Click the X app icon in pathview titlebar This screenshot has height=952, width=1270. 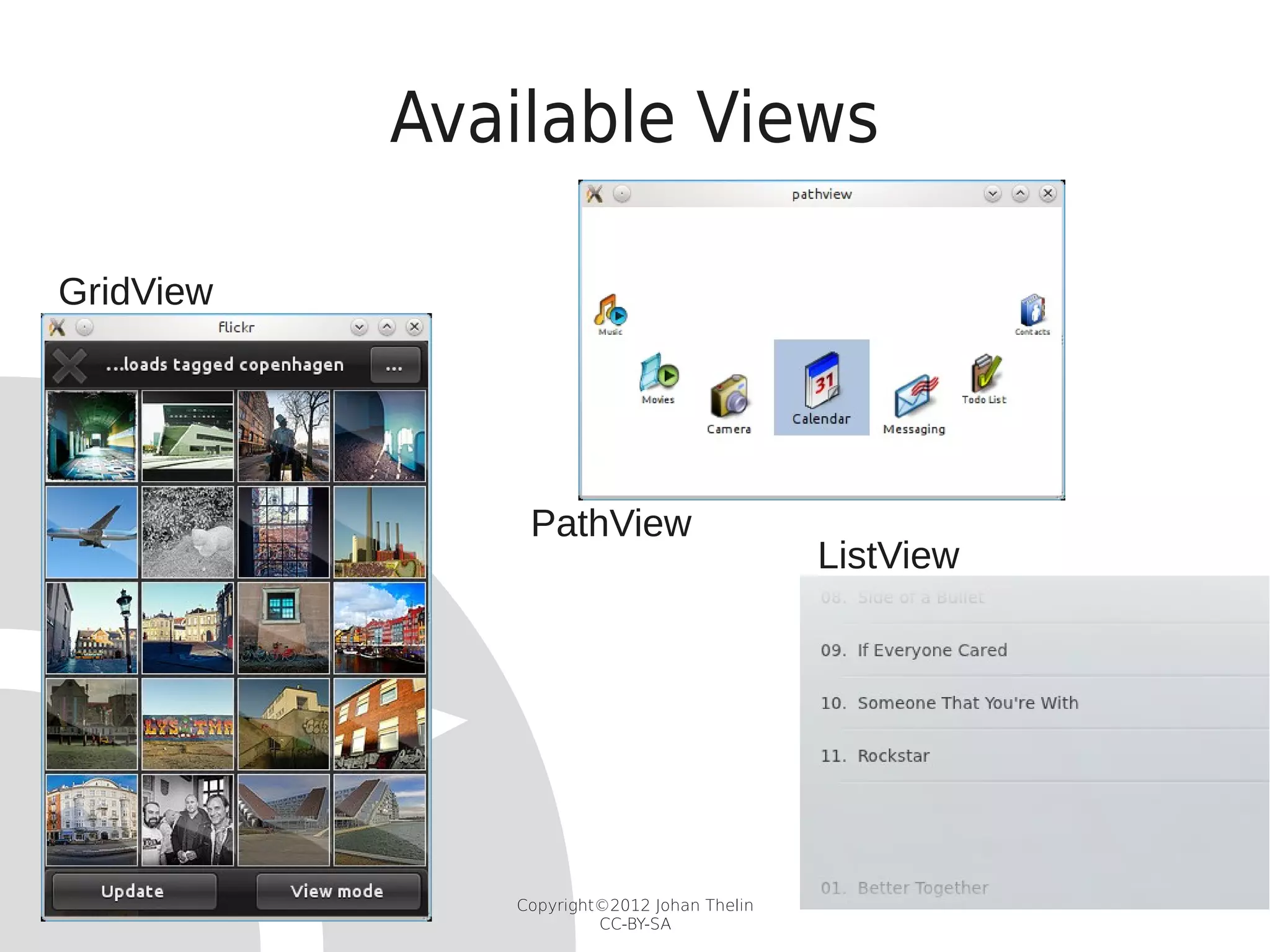(x=595, y=194)
